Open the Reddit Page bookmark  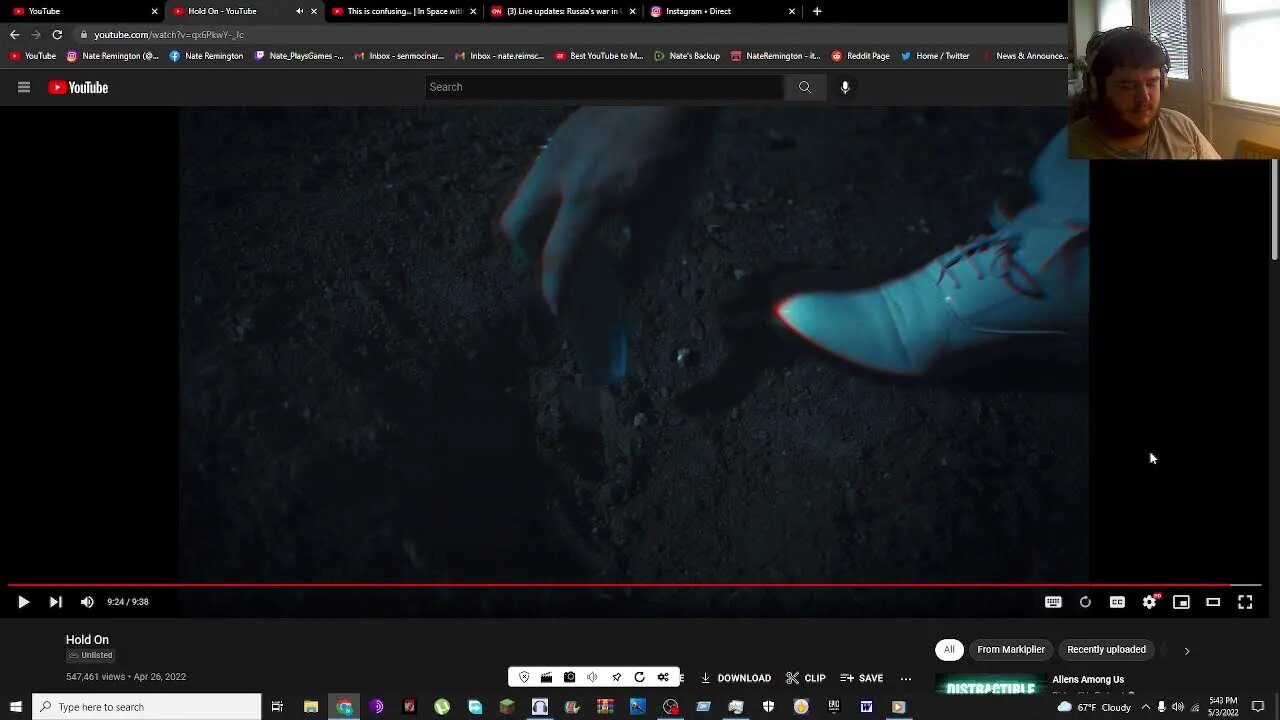[x=860, y=56]
